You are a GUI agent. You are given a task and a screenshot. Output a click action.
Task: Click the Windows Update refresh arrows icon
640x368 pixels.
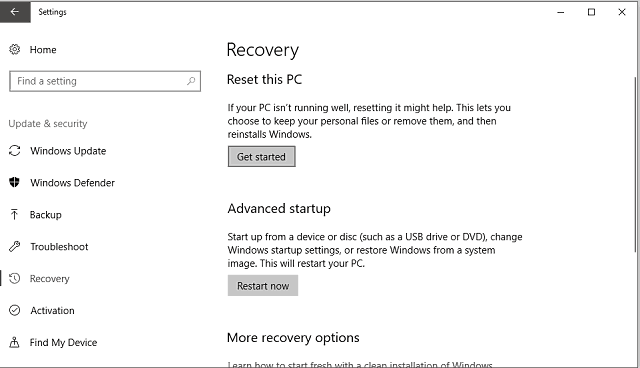tap(15, 151)
